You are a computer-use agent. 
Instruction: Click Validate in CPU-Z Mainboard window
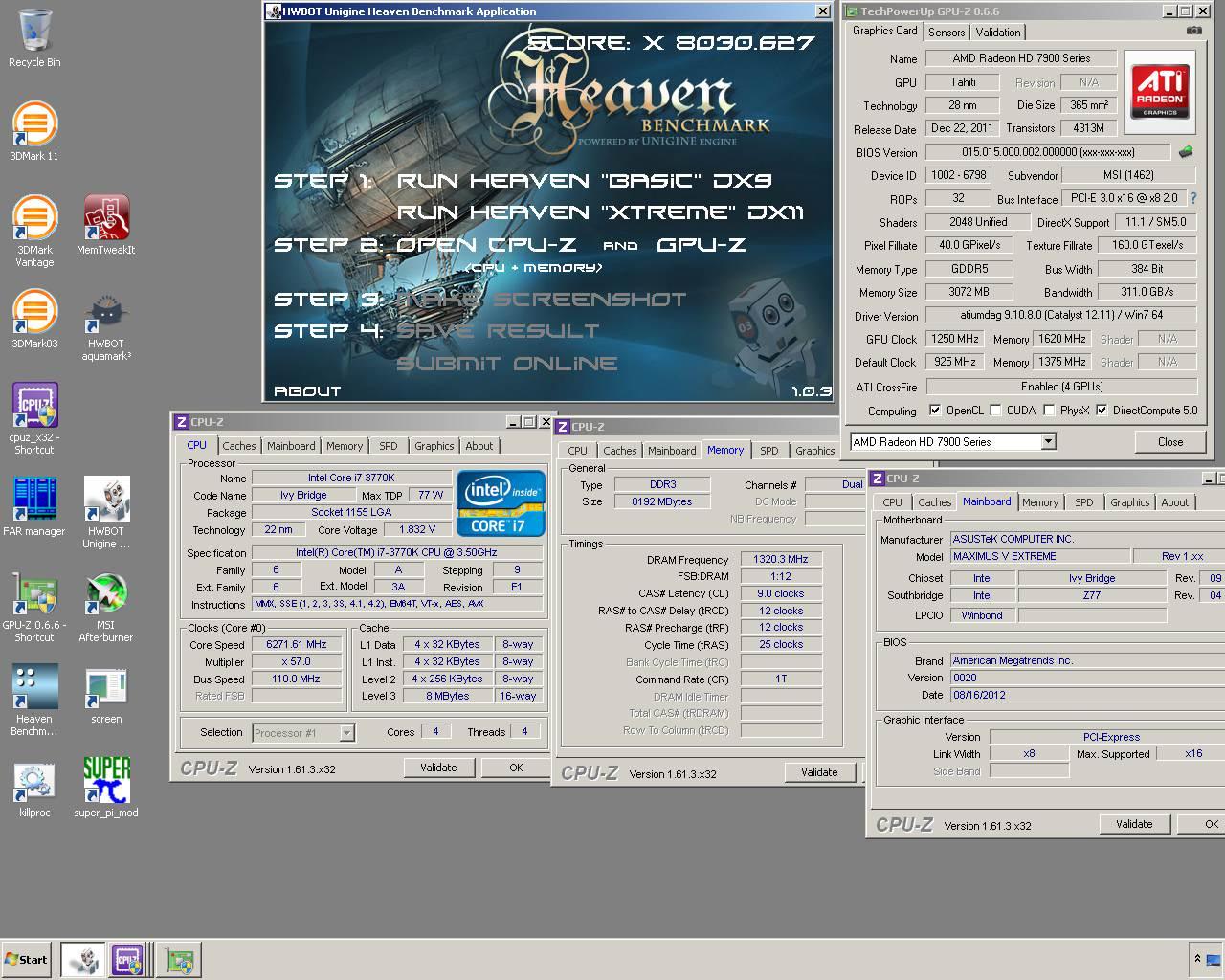[1134, 824]
